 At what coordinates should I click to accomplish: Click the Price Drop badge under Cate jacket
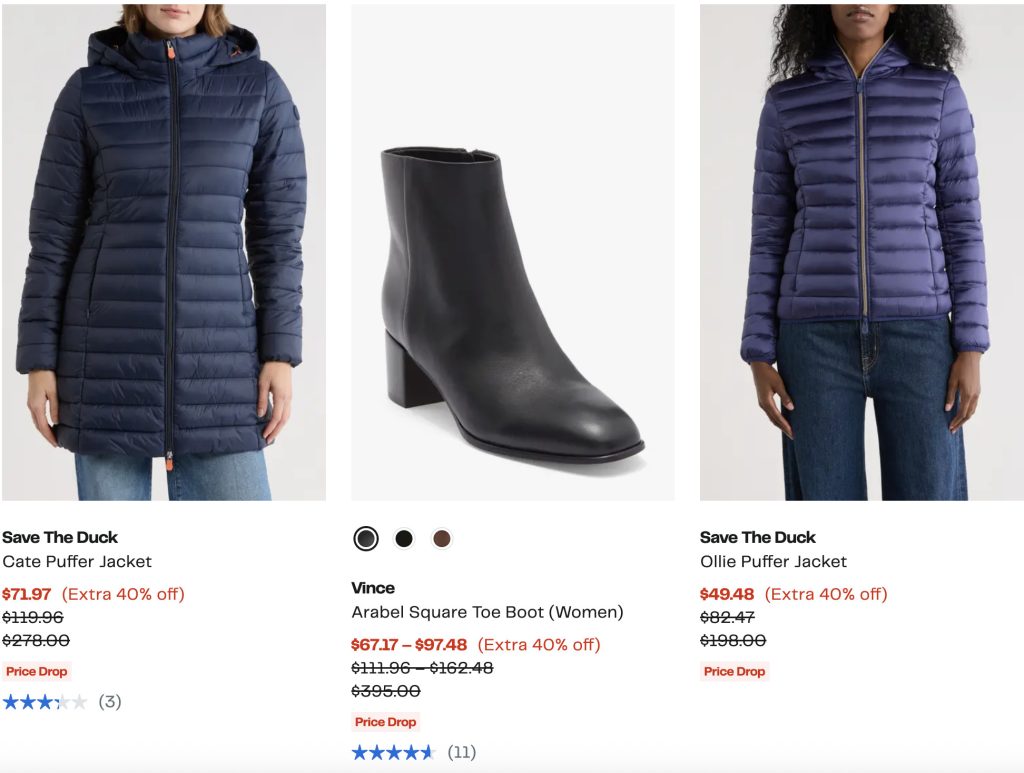pos(37,671)
